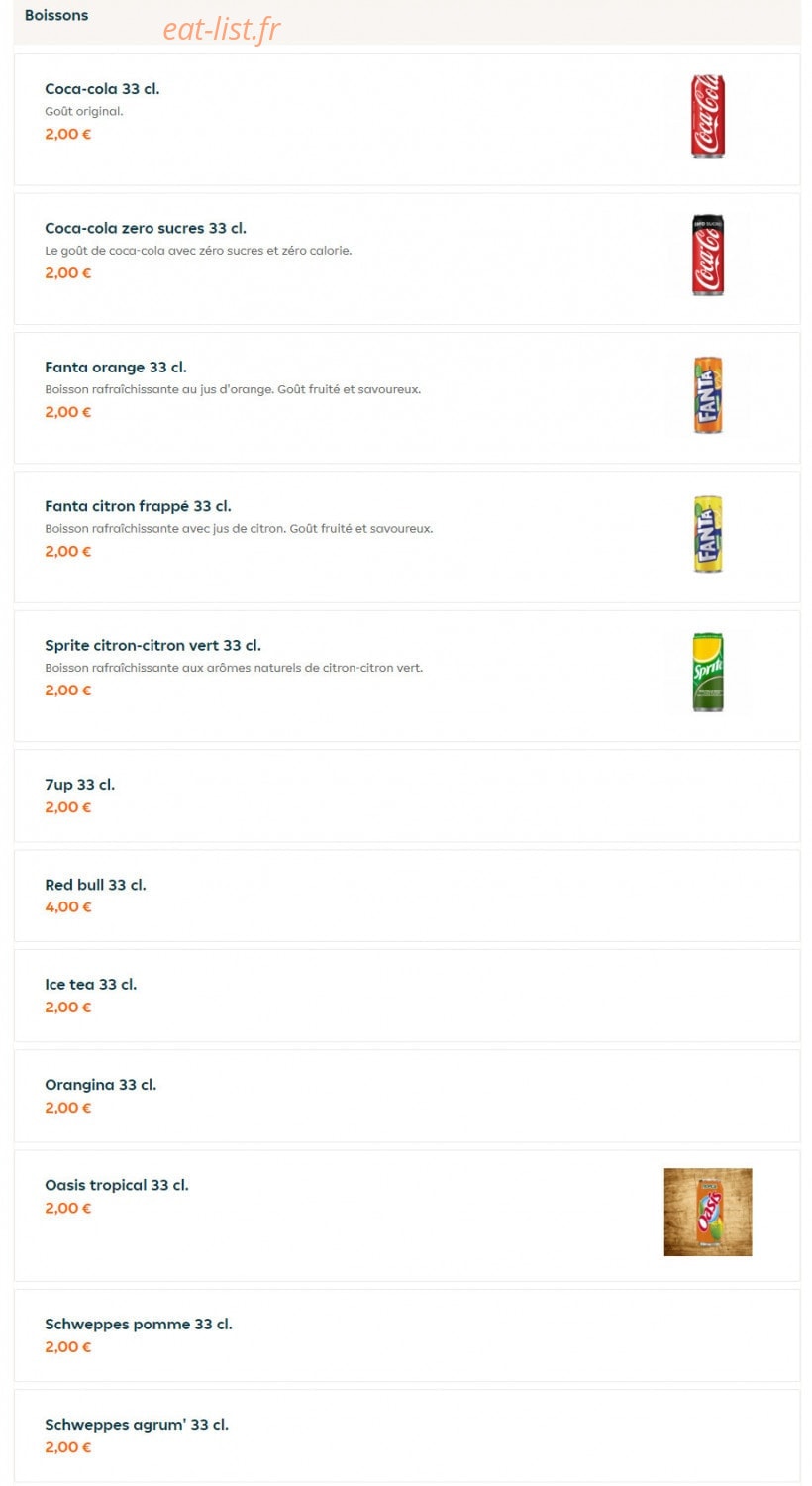The height and width of the screenshot is (1486, 812).
Task: Select the Red bull 33 cl. item
Action: pos(407,896)
